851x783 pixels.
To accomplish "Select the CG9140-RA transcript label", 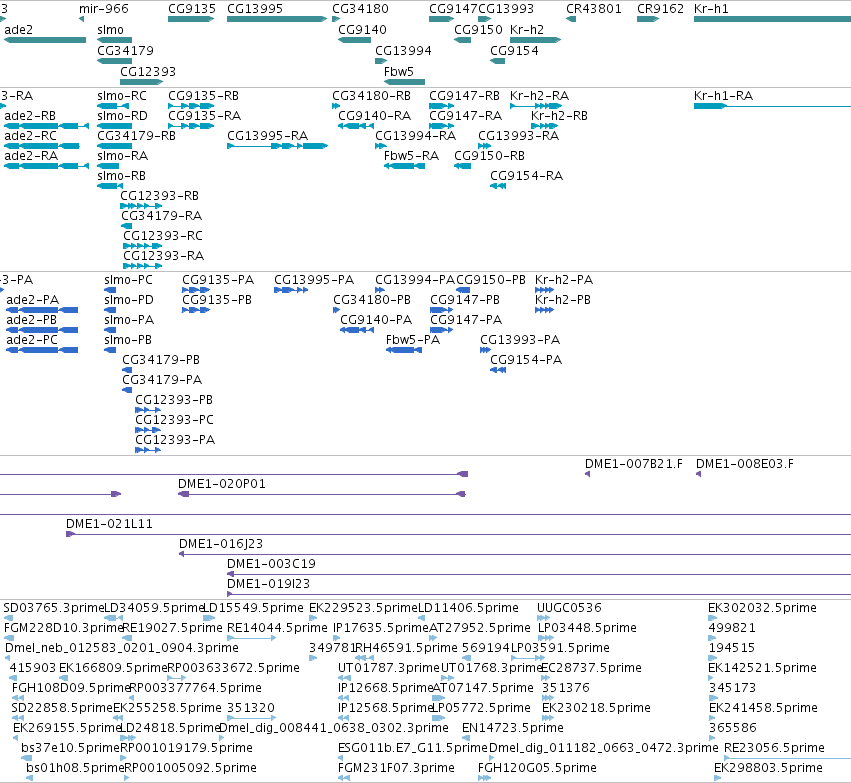I will pyautogui.click(x=374, y=116).
